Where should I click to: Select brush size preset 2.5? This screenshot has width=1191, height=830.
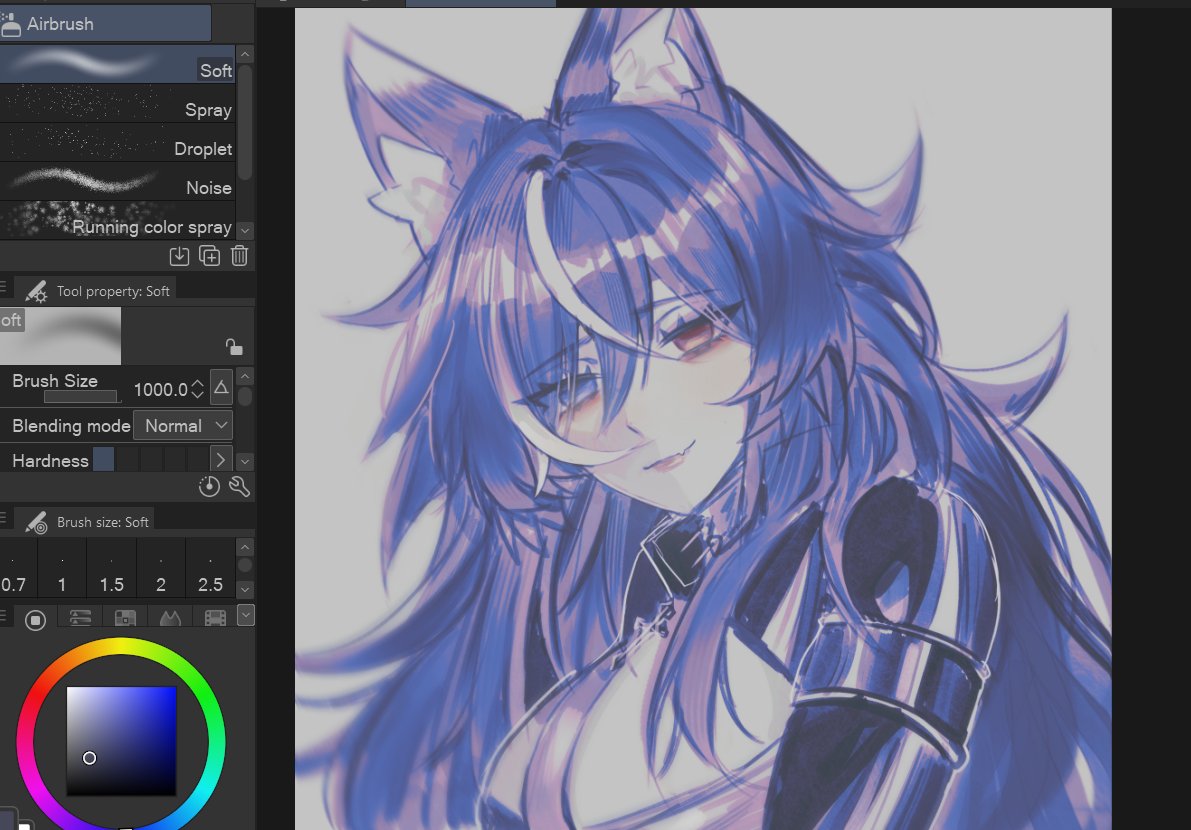(x=210, y=570)
